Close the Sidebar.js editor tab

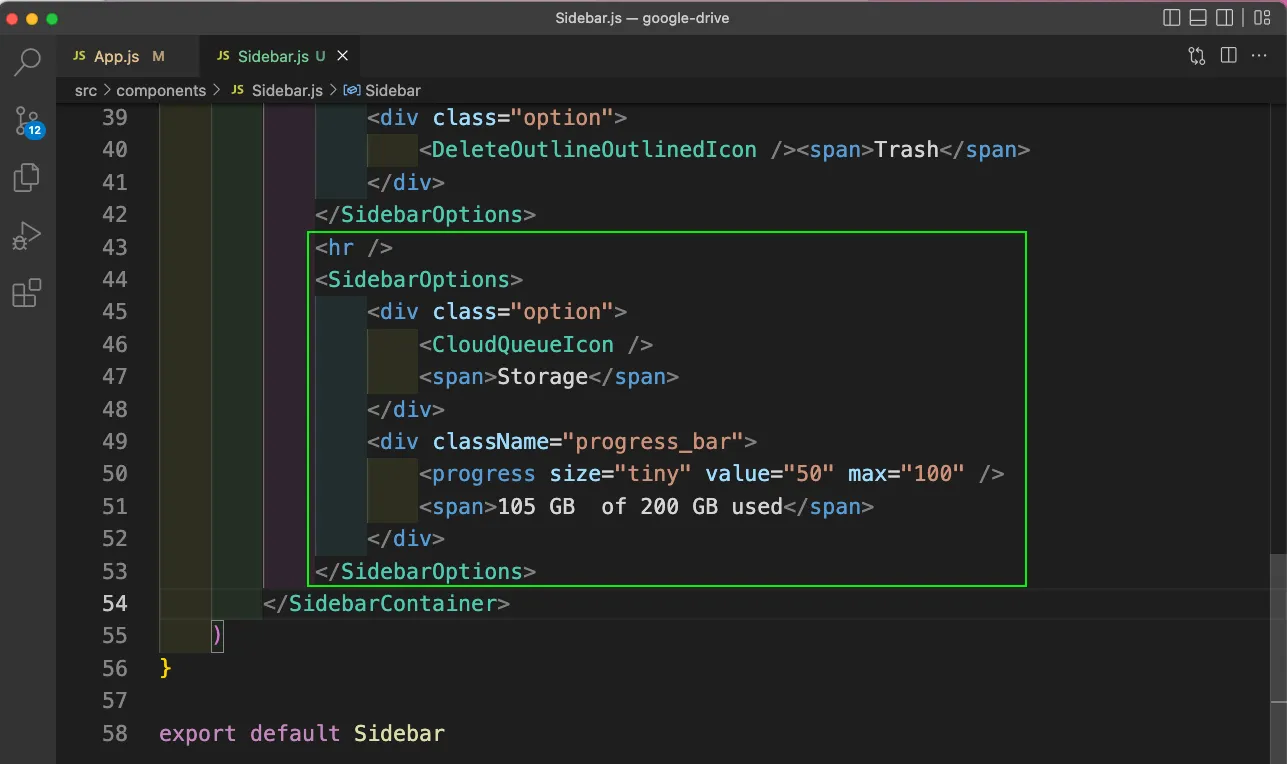tap(343, 56)
